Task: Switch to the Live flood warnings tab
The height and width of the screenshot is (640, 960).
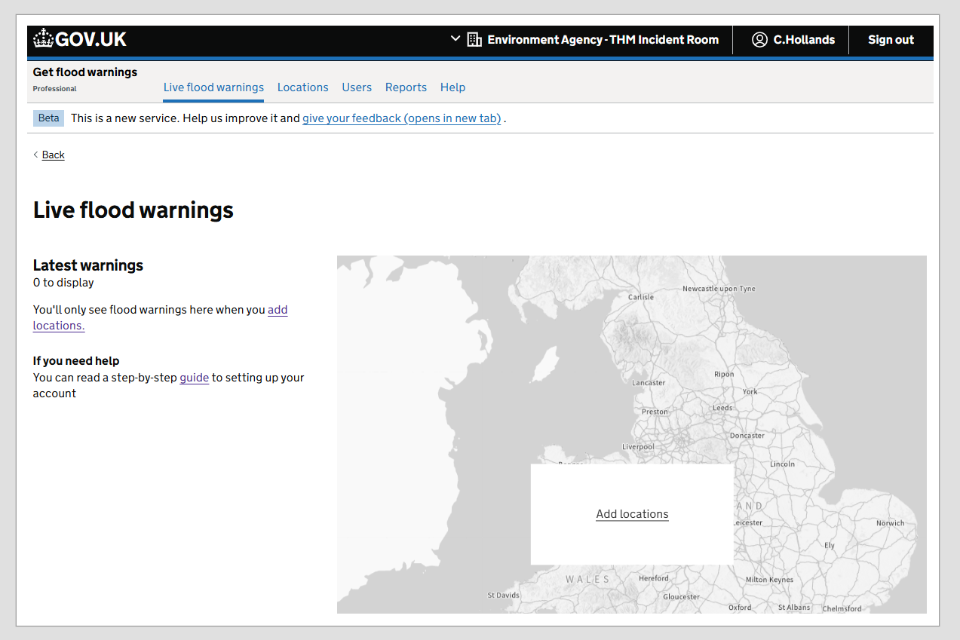Action: click(x=213, y=87)
